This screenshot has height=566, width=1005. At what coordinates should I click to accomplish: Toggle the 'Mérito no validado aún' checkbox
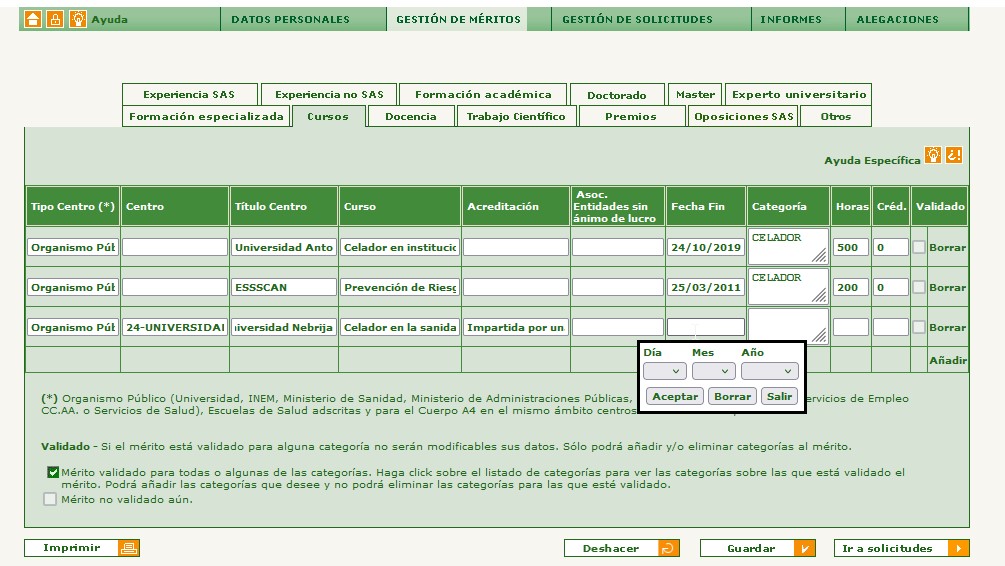(x=49, y=499)
